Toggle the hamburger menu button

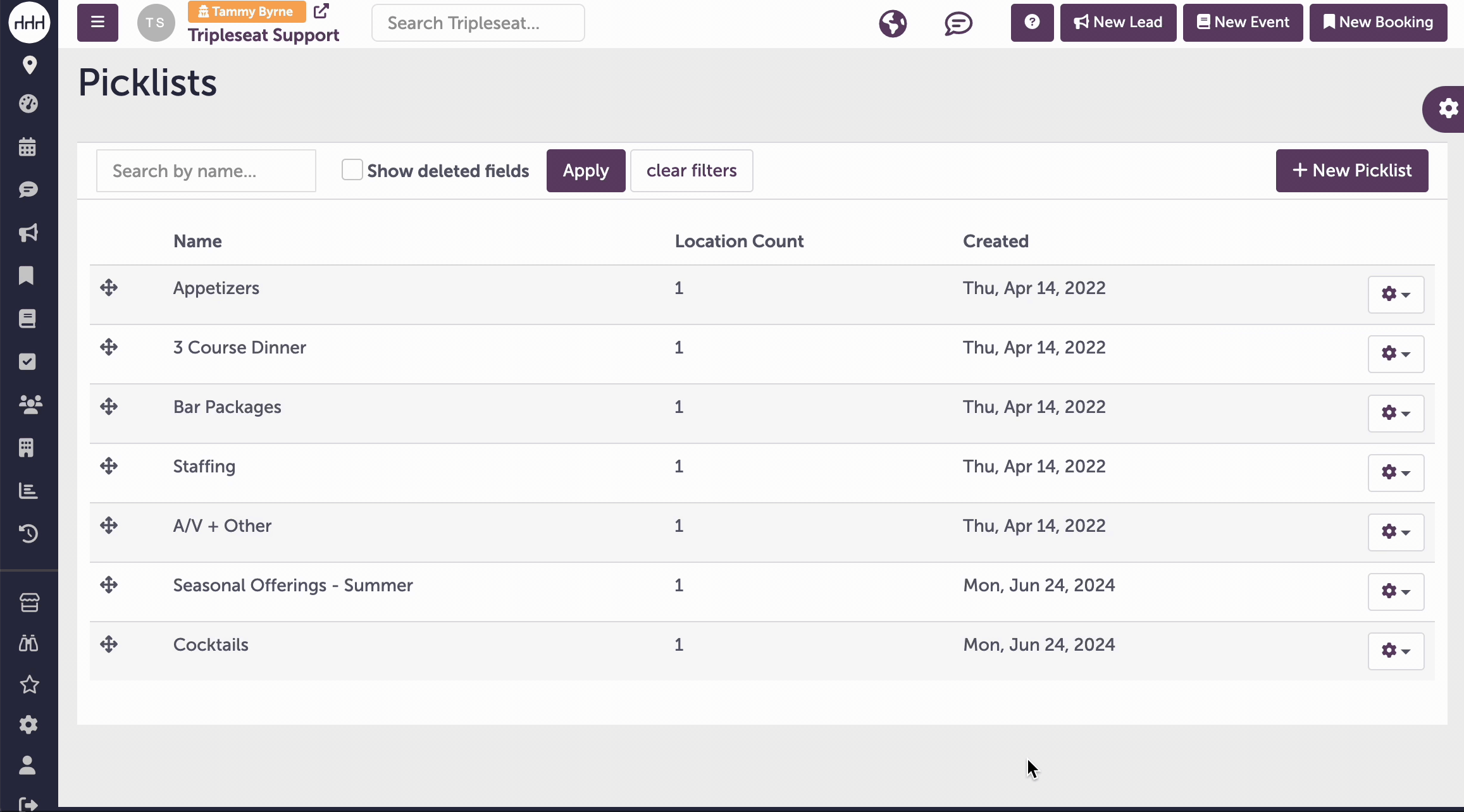tap(97, 23)
